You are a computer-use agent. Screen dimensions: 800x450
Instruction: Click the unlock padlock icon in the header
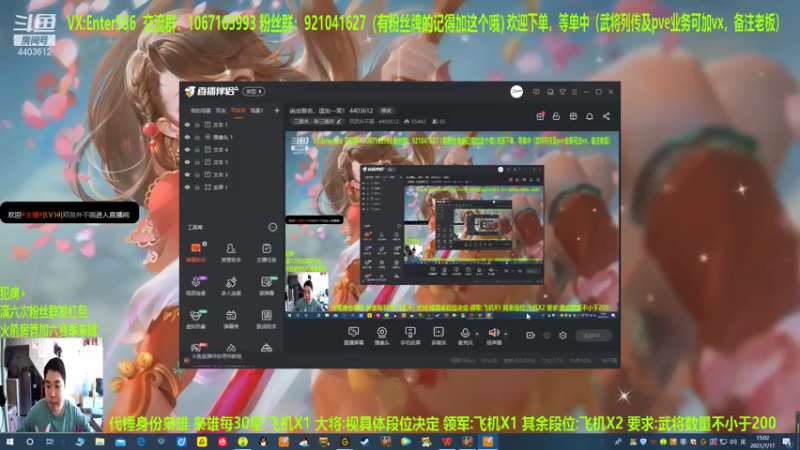(x=556, y=116)
